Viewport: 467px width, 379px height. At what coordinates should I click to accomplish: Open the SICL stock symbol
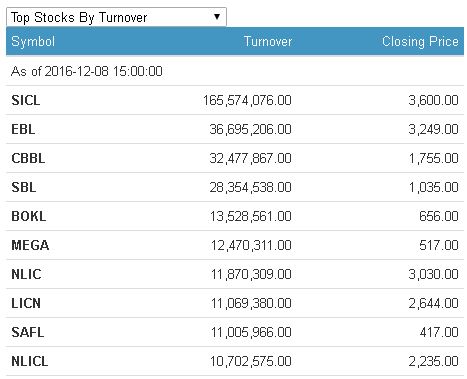click(26, 100)
